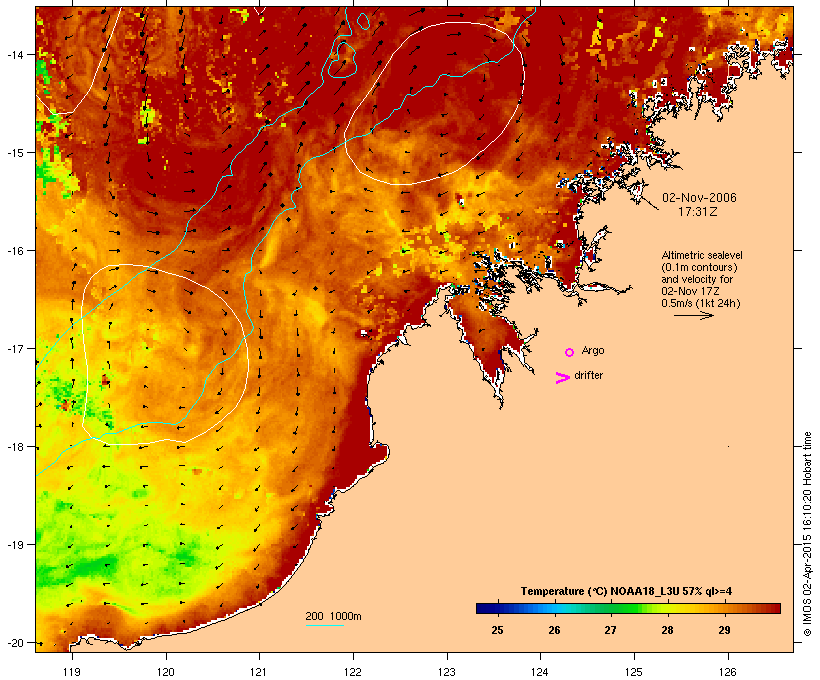Click the '0.5m/s (1kt 24h)' text
This screenshot has width=820, height=680.
[701, 303]
